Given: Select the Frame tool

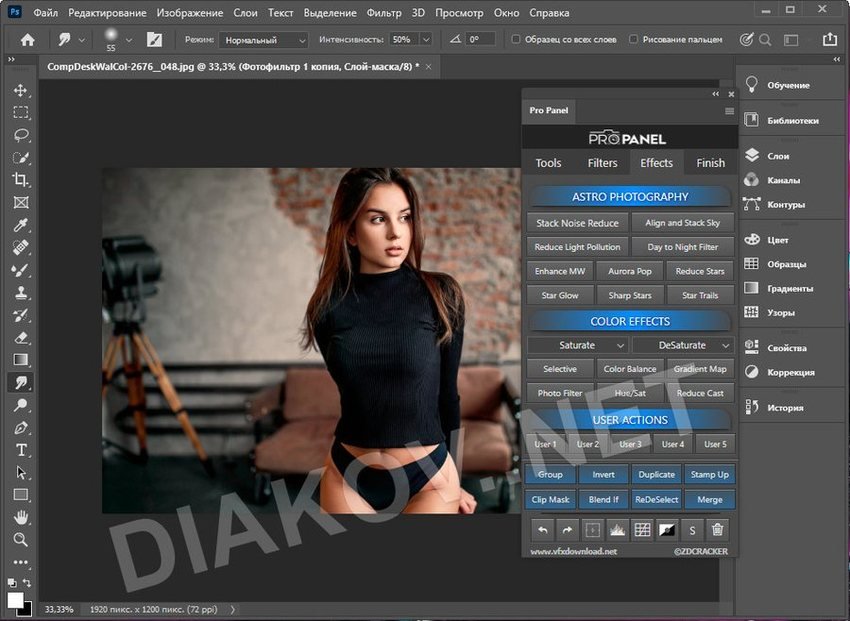Looking at the screenshot, I should point(21,202).
